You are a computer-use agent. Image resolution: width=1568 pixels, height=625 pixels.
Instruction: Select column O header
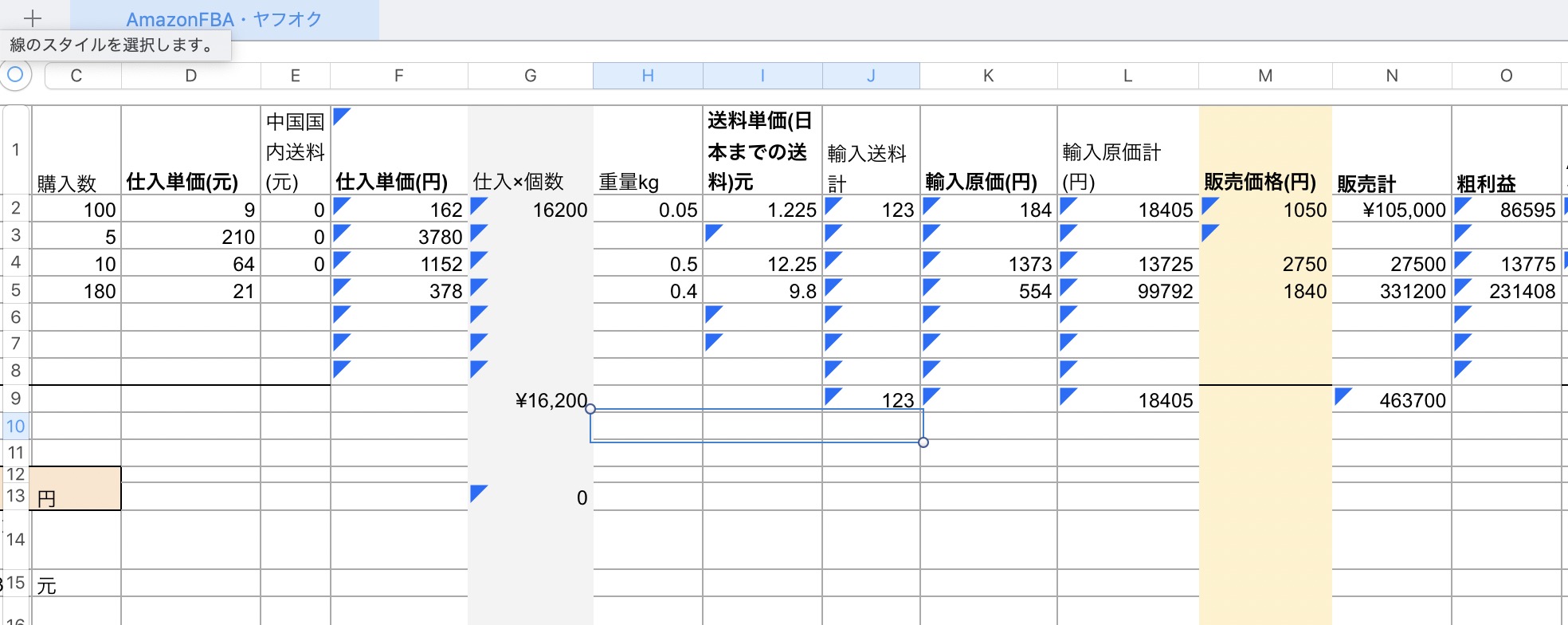tap(1506, 76)
